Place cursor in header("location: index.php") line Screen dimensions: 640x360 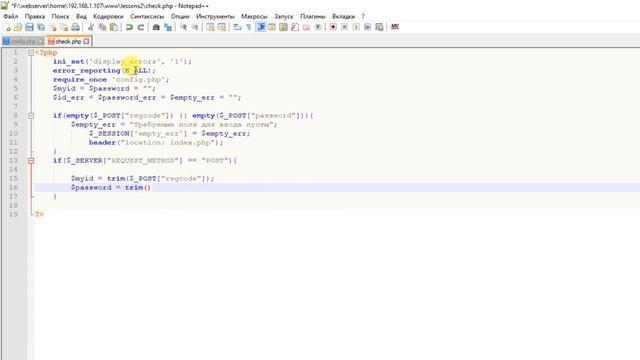click(156, 142)
